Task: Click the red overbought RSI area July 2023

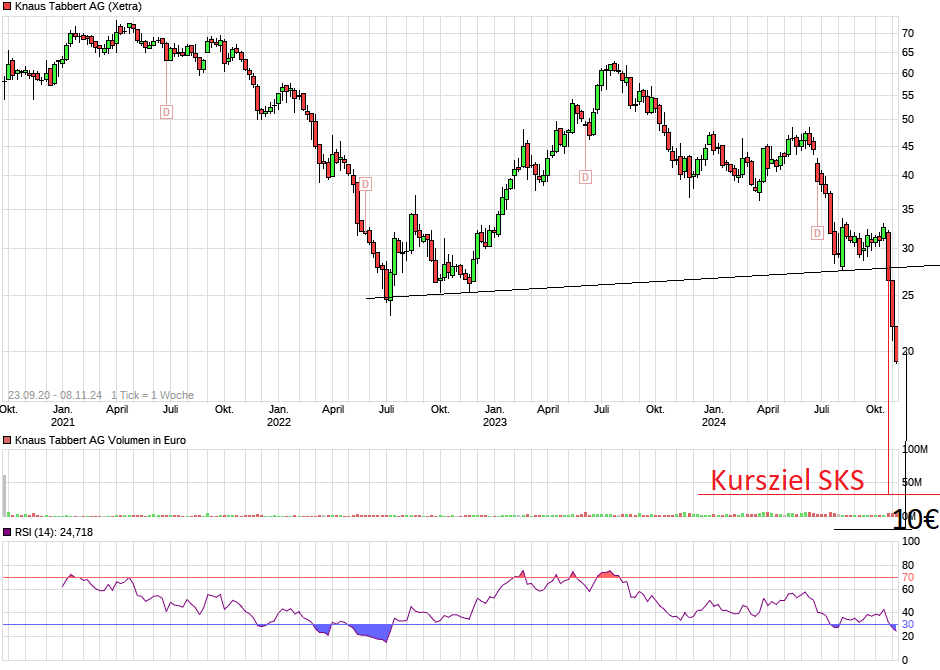Action: pyautogui.click(x=608, y=575)
